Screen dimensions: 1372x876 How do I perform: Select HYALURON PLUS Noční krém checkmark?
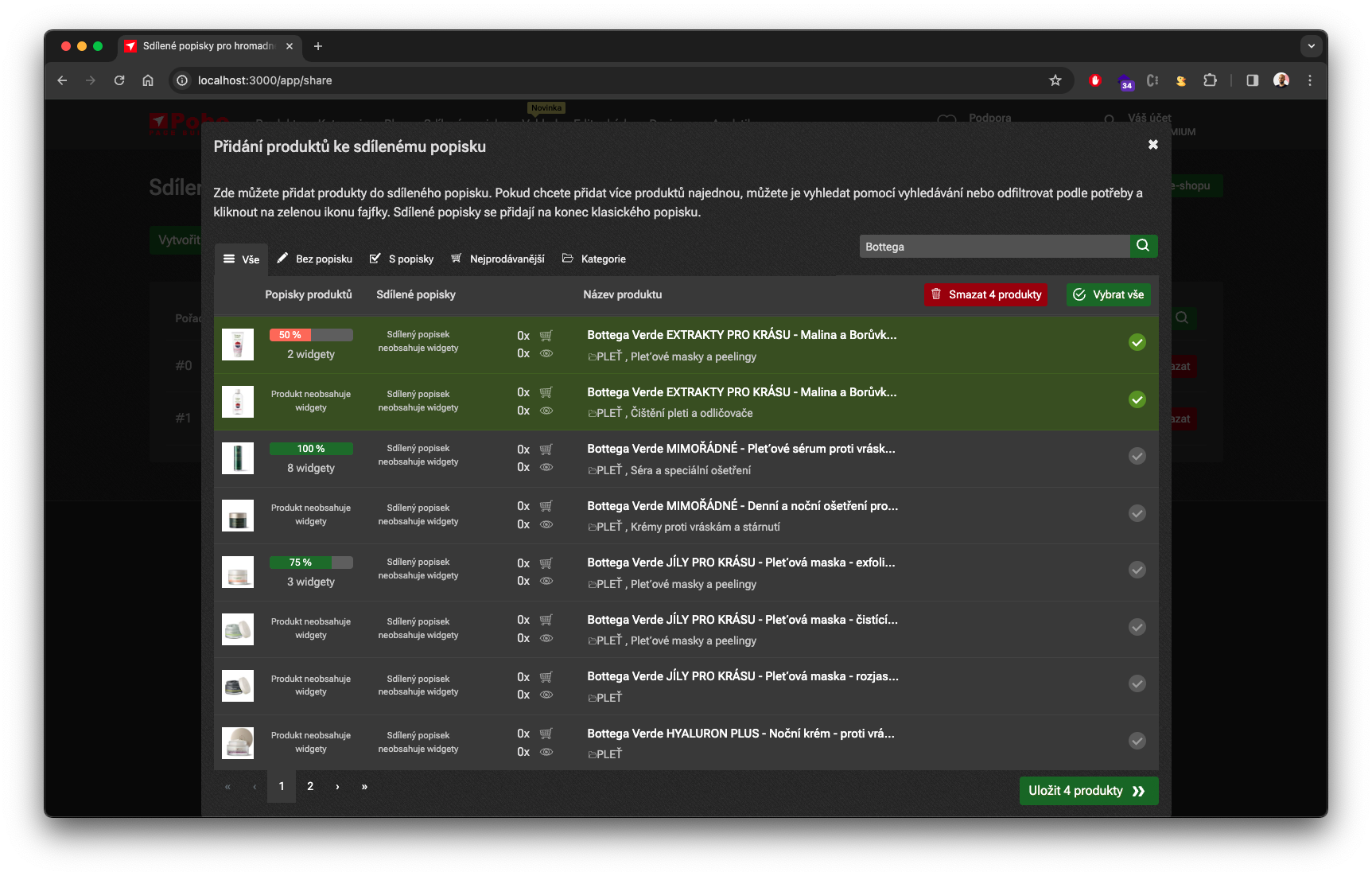[x=1137, y=741]
